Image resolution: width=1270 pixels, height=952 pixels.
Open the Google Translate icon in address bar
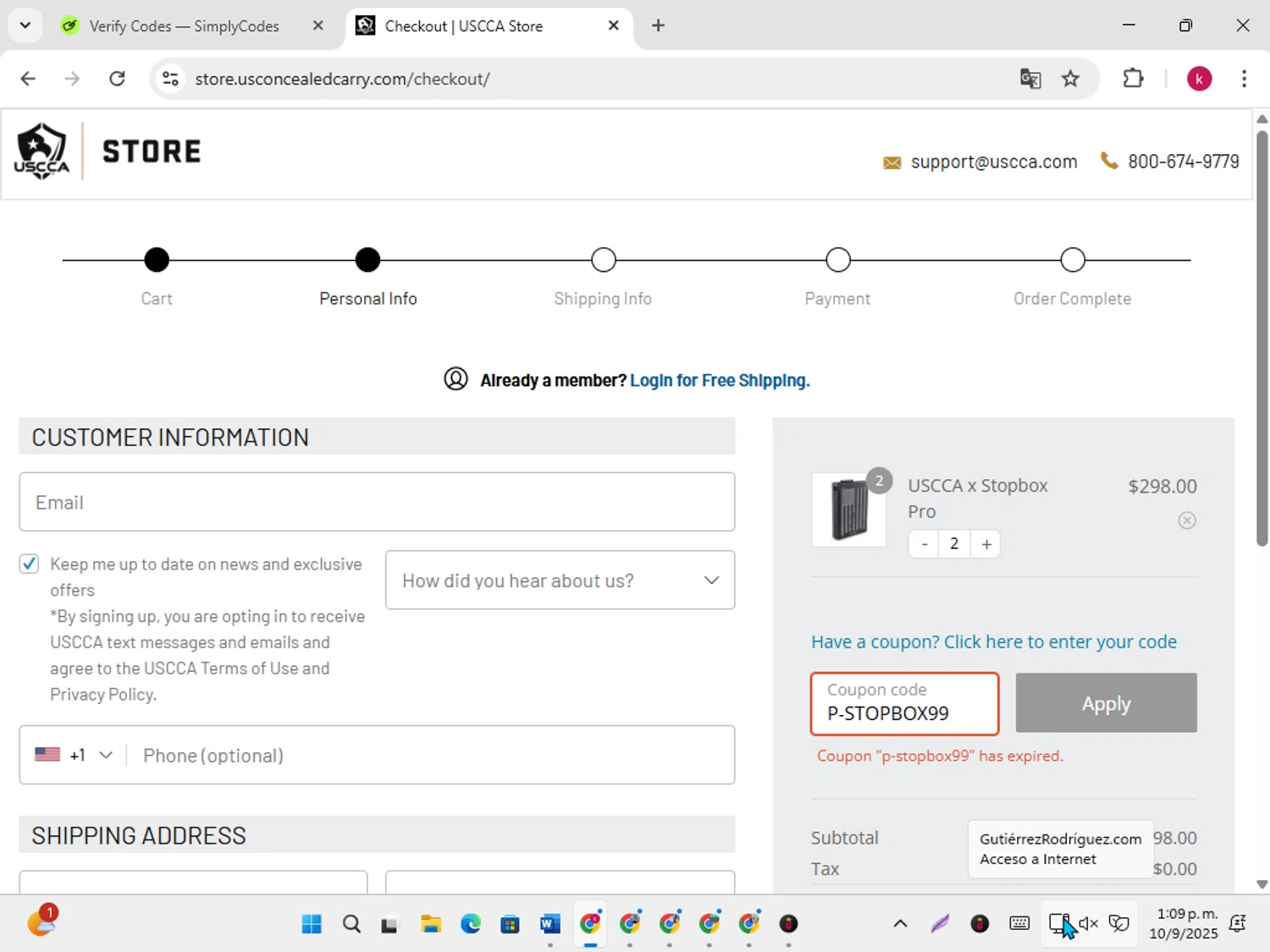coord(1030,79)
